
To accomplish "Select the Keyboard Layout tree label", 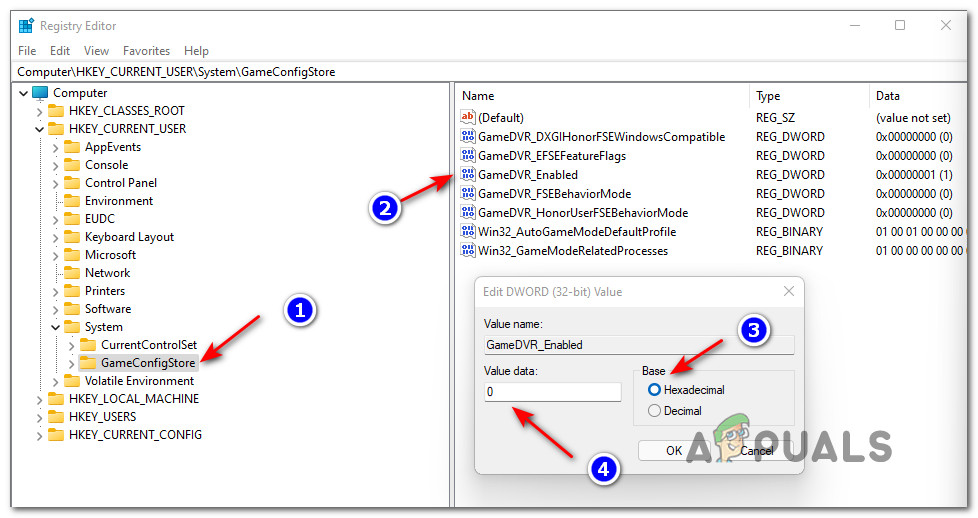I will [129, 237].
